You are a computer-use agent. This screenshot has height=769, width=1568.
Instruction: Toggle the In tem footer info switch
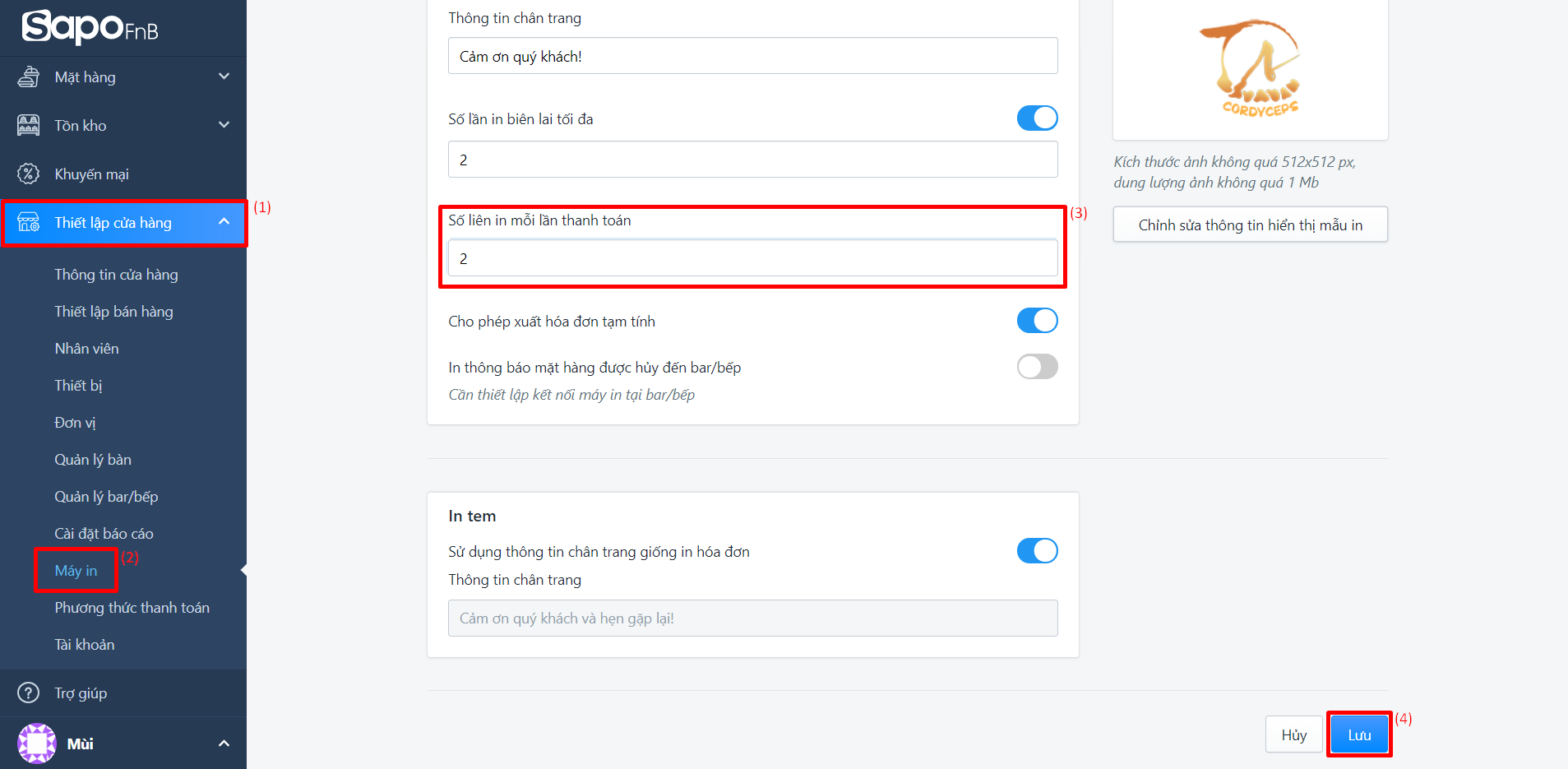1037,551
